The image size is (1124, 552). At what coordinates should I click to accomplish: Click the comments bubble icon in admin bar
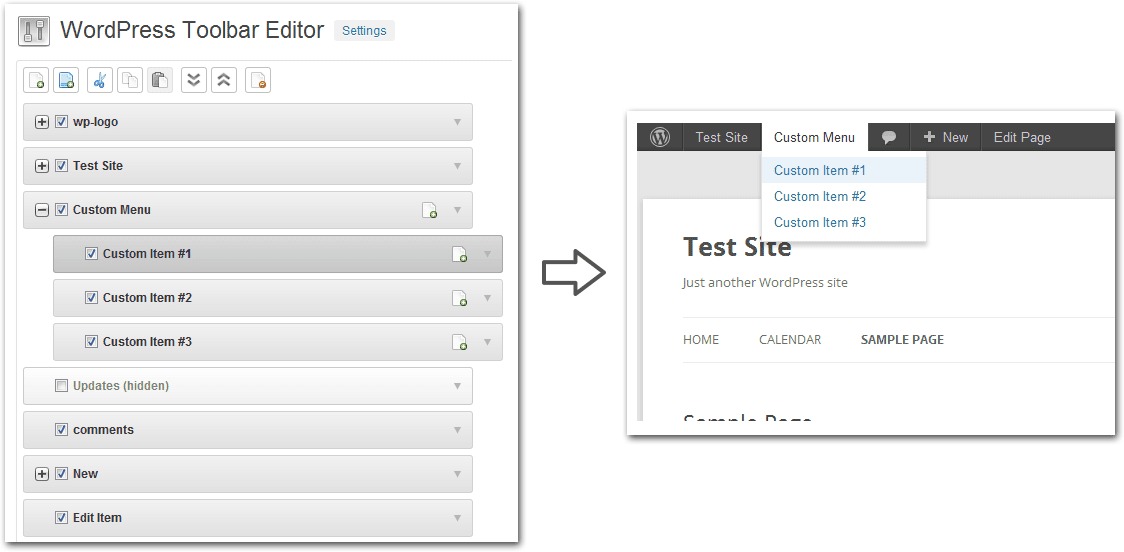889,138
